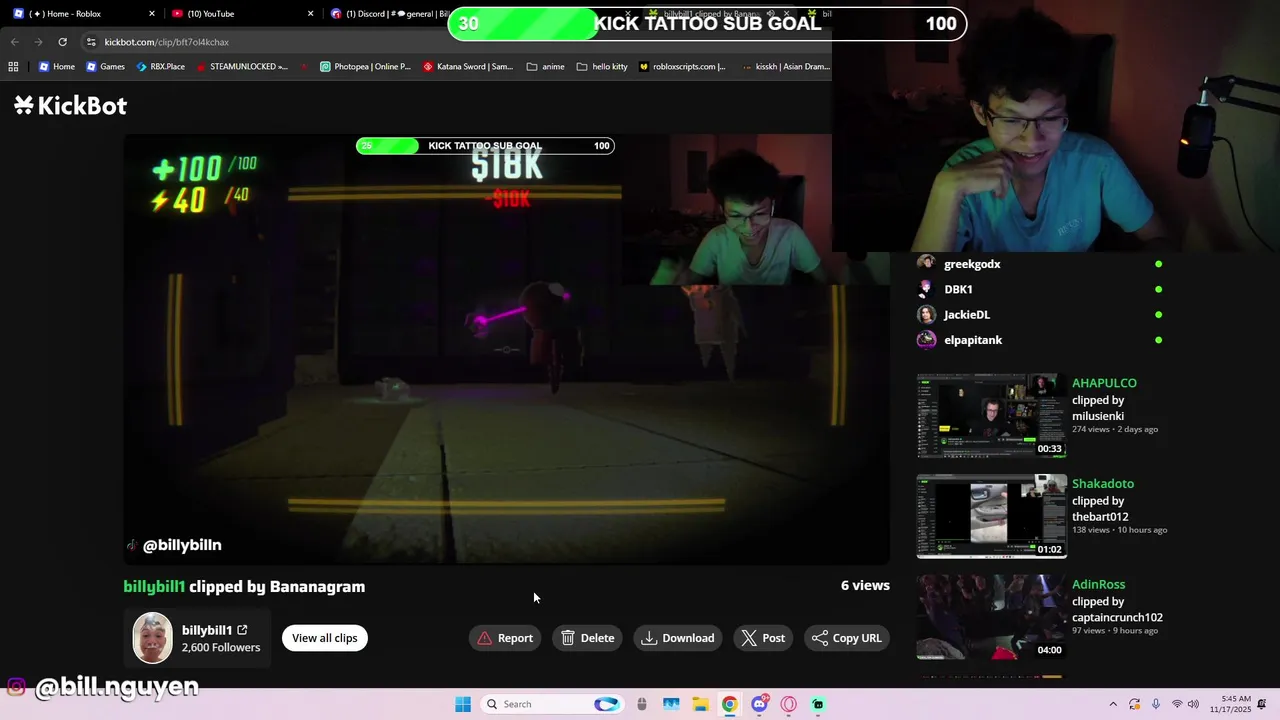Expand the anime bookmarks folder
1280x720 pixels.
coord(545,67)
